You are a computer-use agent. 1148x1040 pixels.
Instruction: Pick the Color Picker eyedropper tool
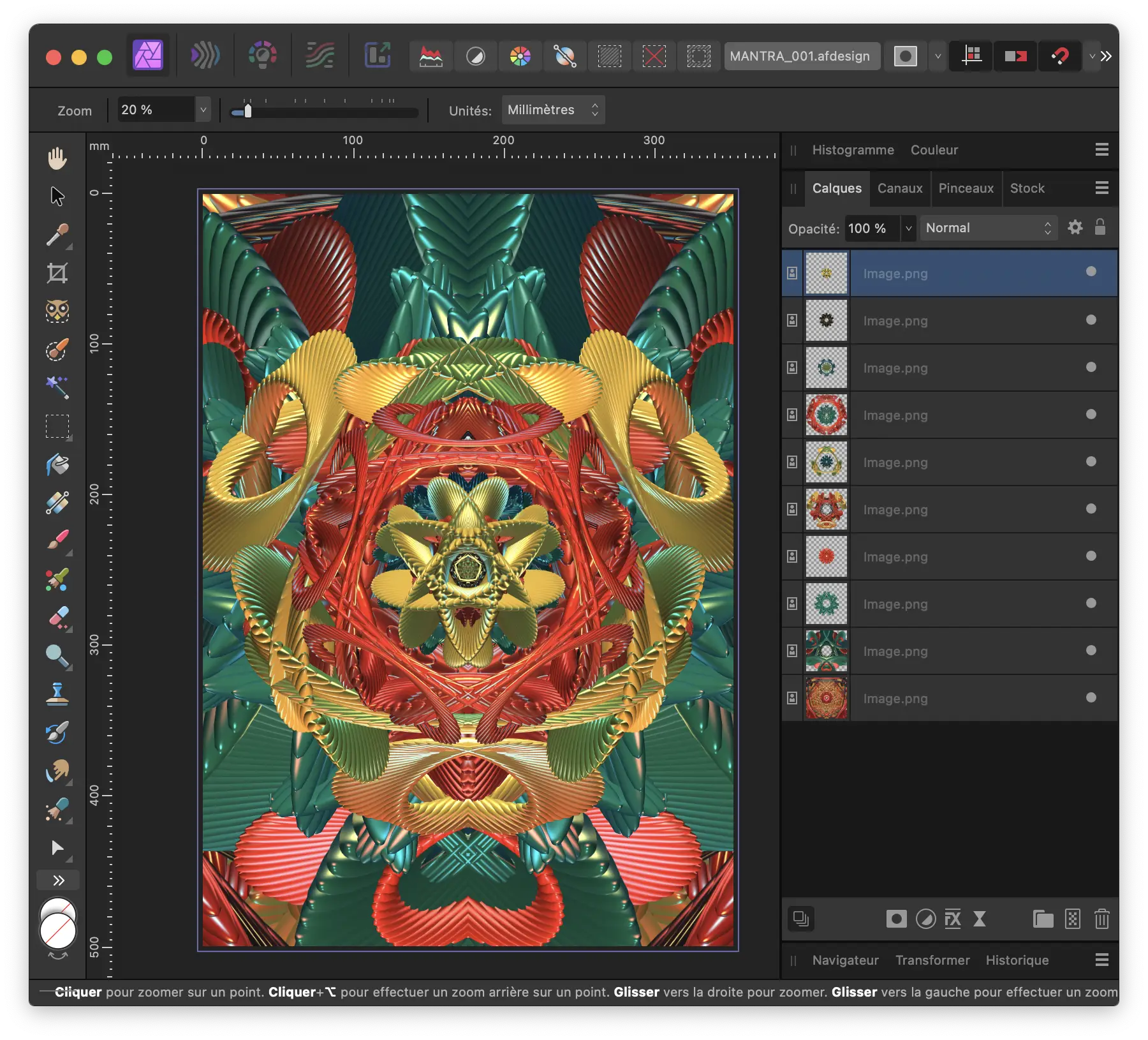57,235
